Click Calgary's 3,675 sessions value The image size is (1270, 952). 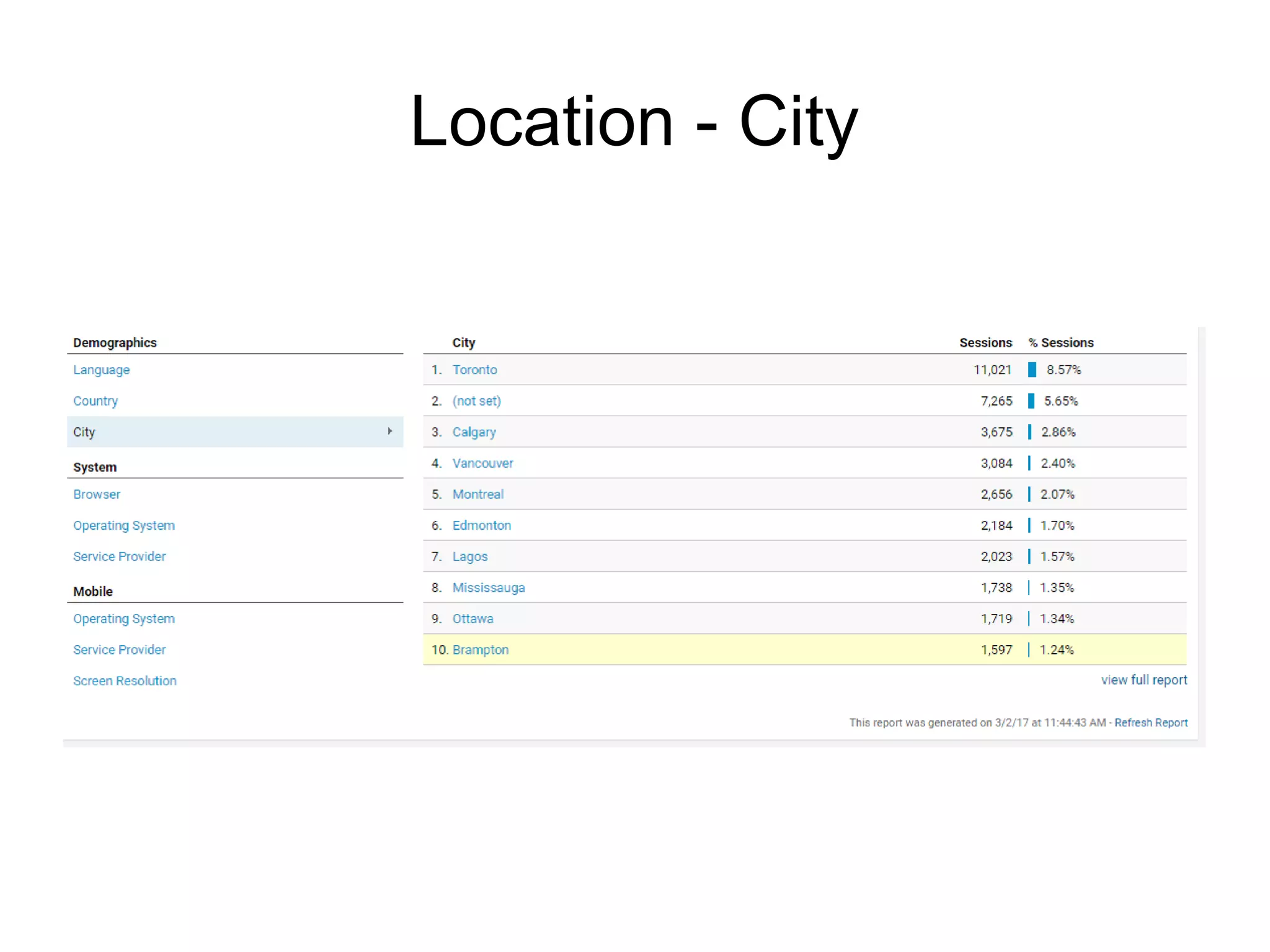pos(996,432)
